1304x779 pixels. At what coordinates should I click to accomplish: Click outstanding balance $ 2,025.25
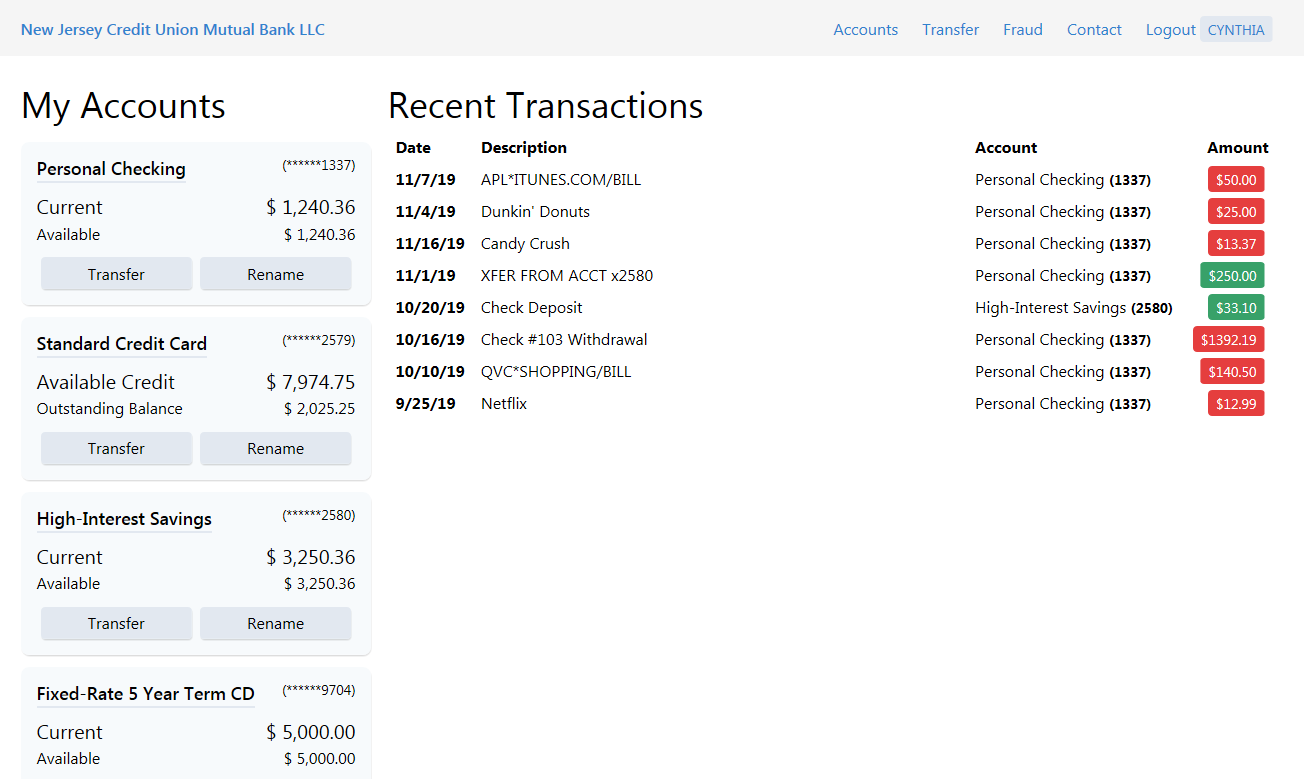pos(320,409)
